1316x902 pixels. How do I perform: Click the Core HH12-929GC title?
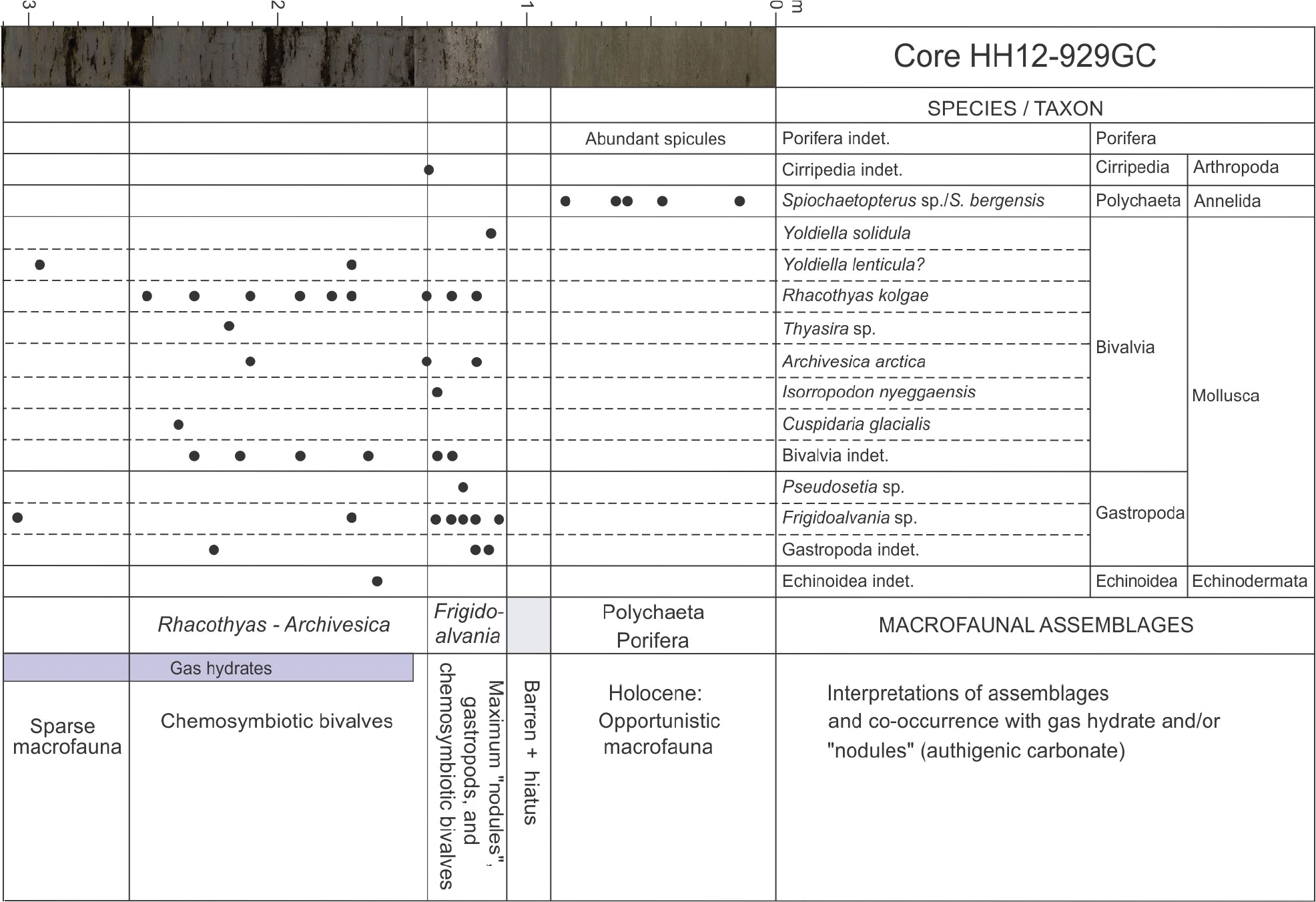1024,56
